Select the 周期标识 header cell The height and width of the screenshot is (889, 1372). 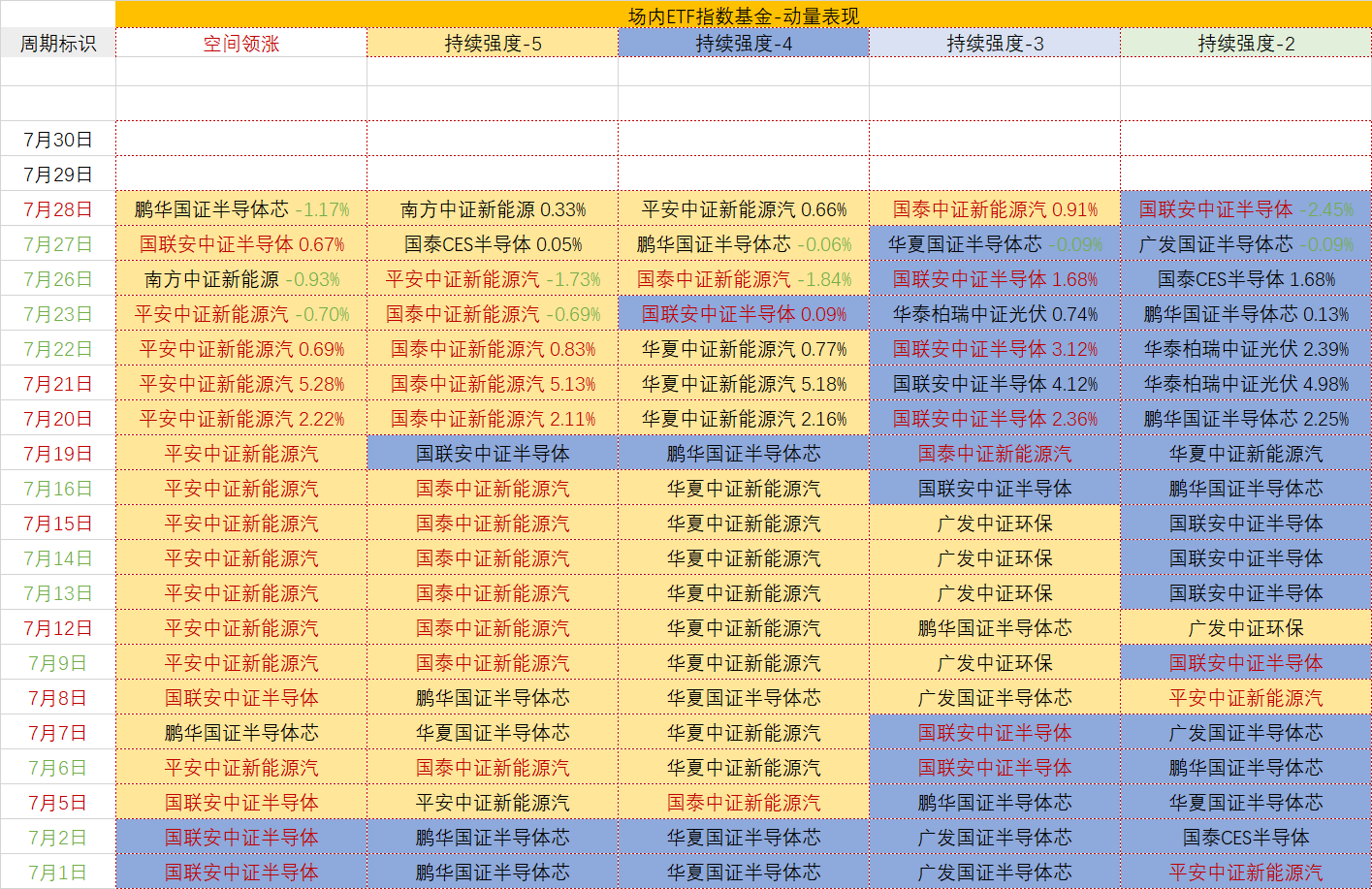pos(58,44)
